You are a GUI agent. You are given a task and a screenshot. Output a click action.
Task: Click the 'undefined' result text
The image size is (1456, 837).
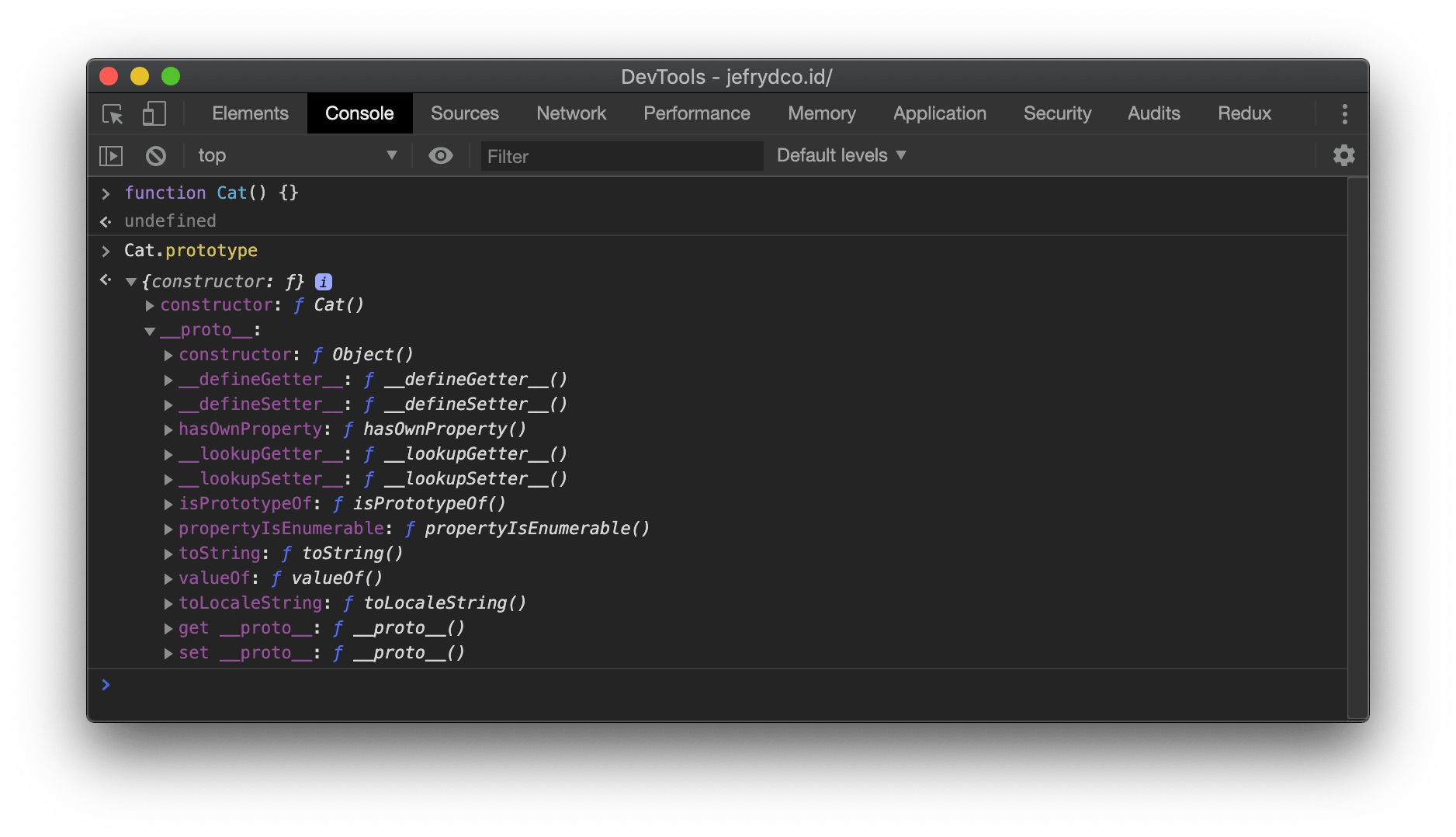point(170,221)
